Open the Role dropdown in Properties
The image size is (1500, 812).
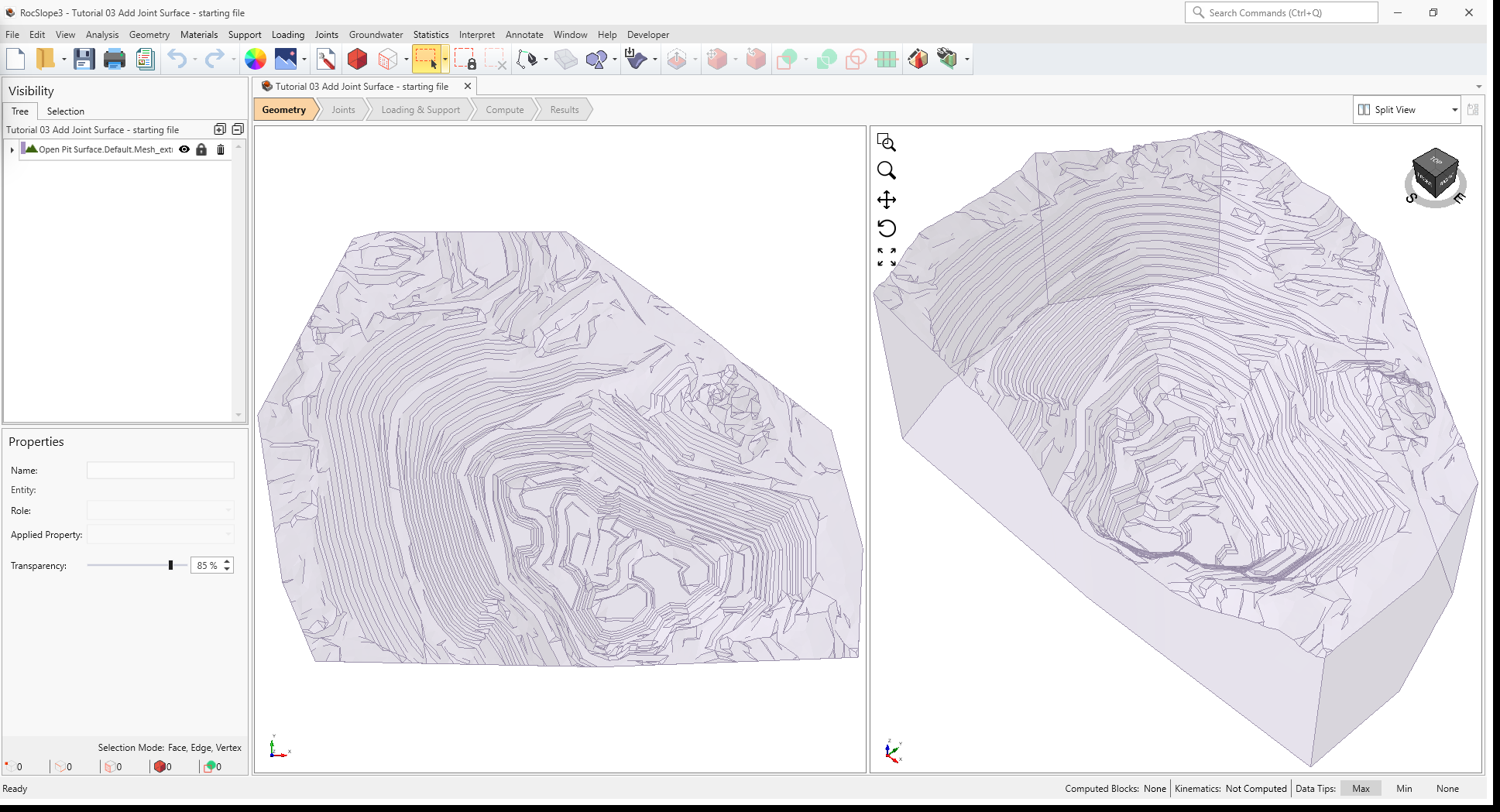click(x=160, y=510)
